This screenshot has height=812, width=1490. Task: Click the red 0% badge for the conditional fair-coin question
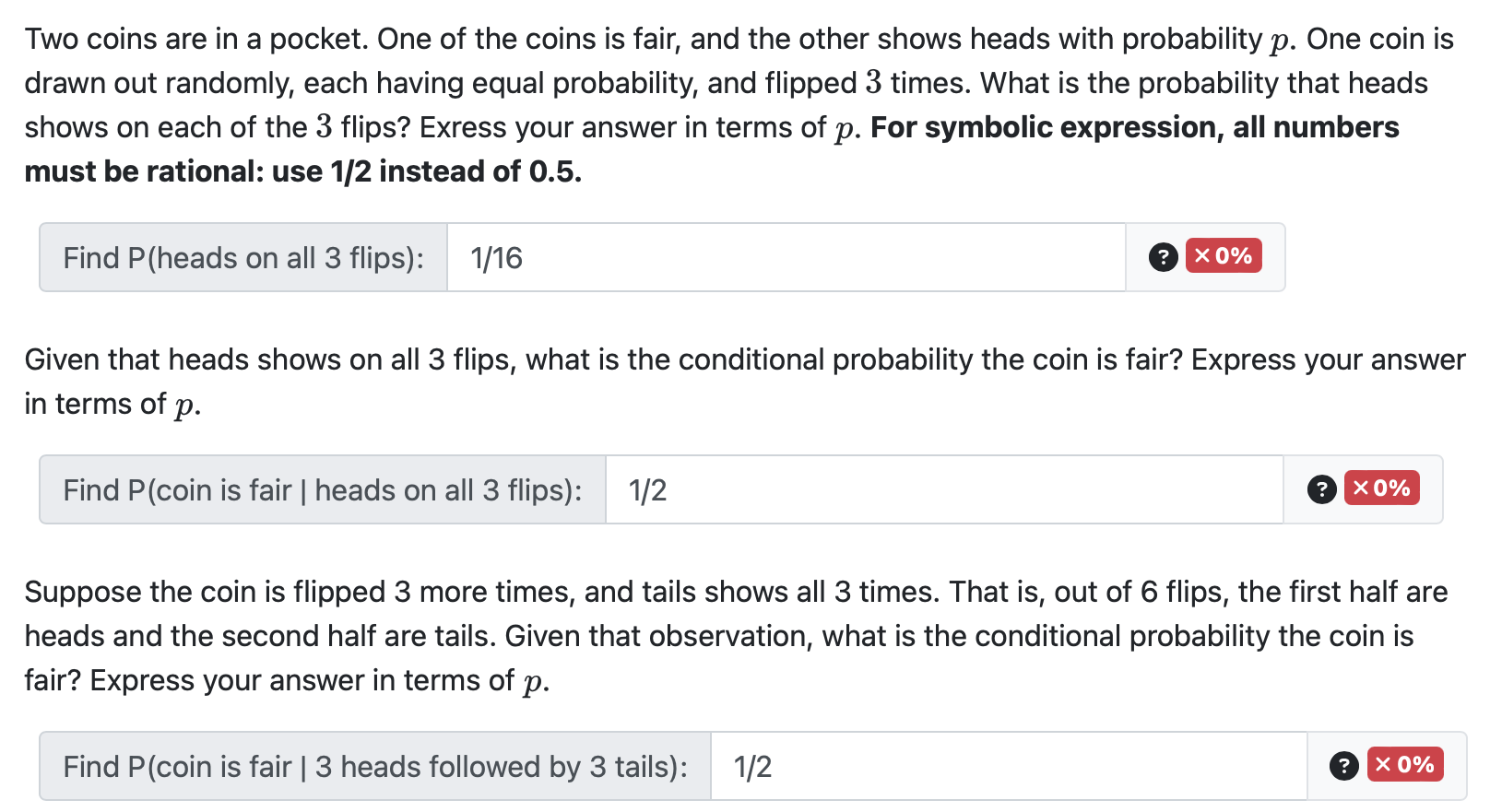click(x=1383, y=489)
